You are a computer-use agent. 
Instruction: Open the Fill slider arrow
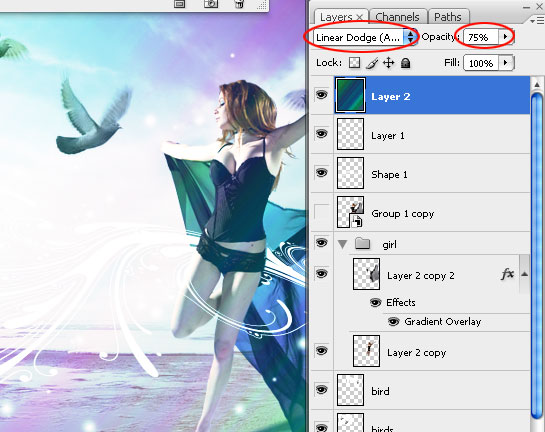506,63
